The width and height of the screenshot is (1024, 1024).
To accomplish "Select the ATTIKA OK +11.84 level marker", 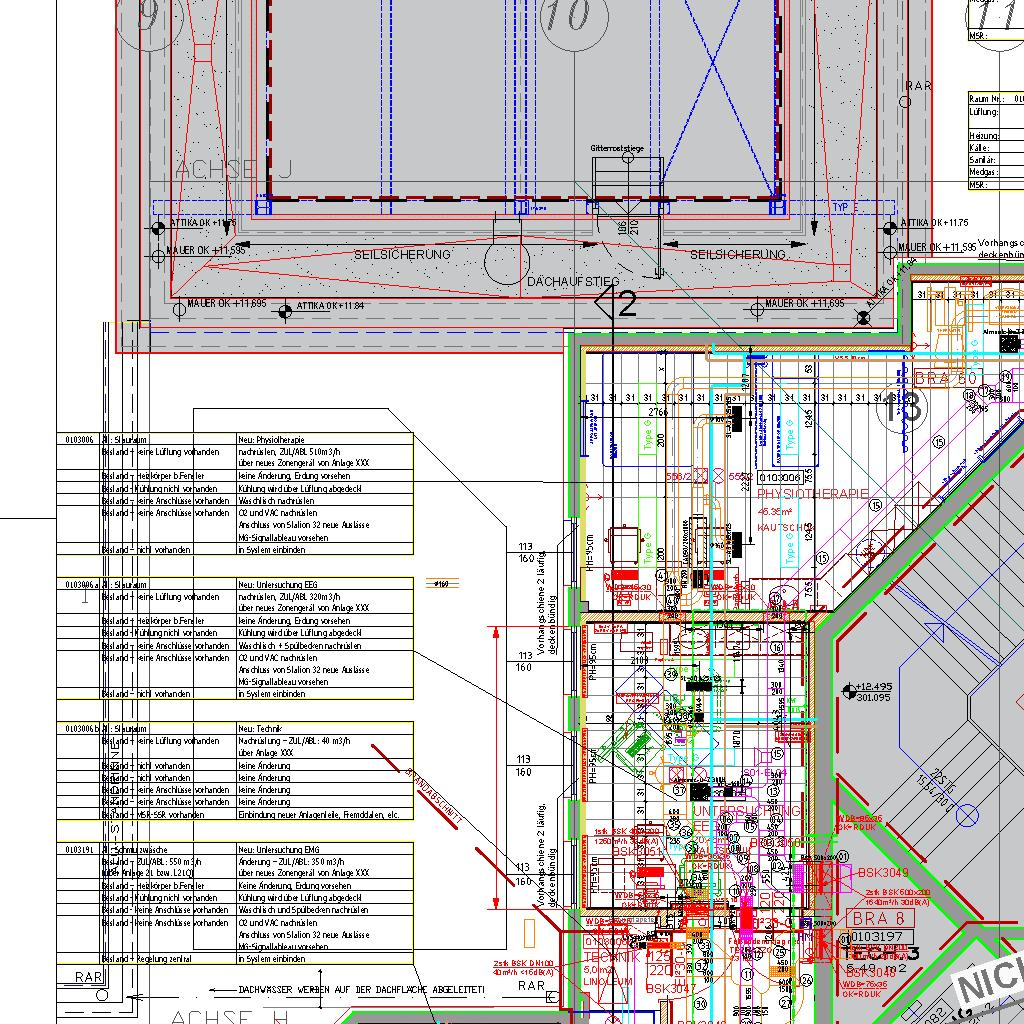I will (285, 309).
